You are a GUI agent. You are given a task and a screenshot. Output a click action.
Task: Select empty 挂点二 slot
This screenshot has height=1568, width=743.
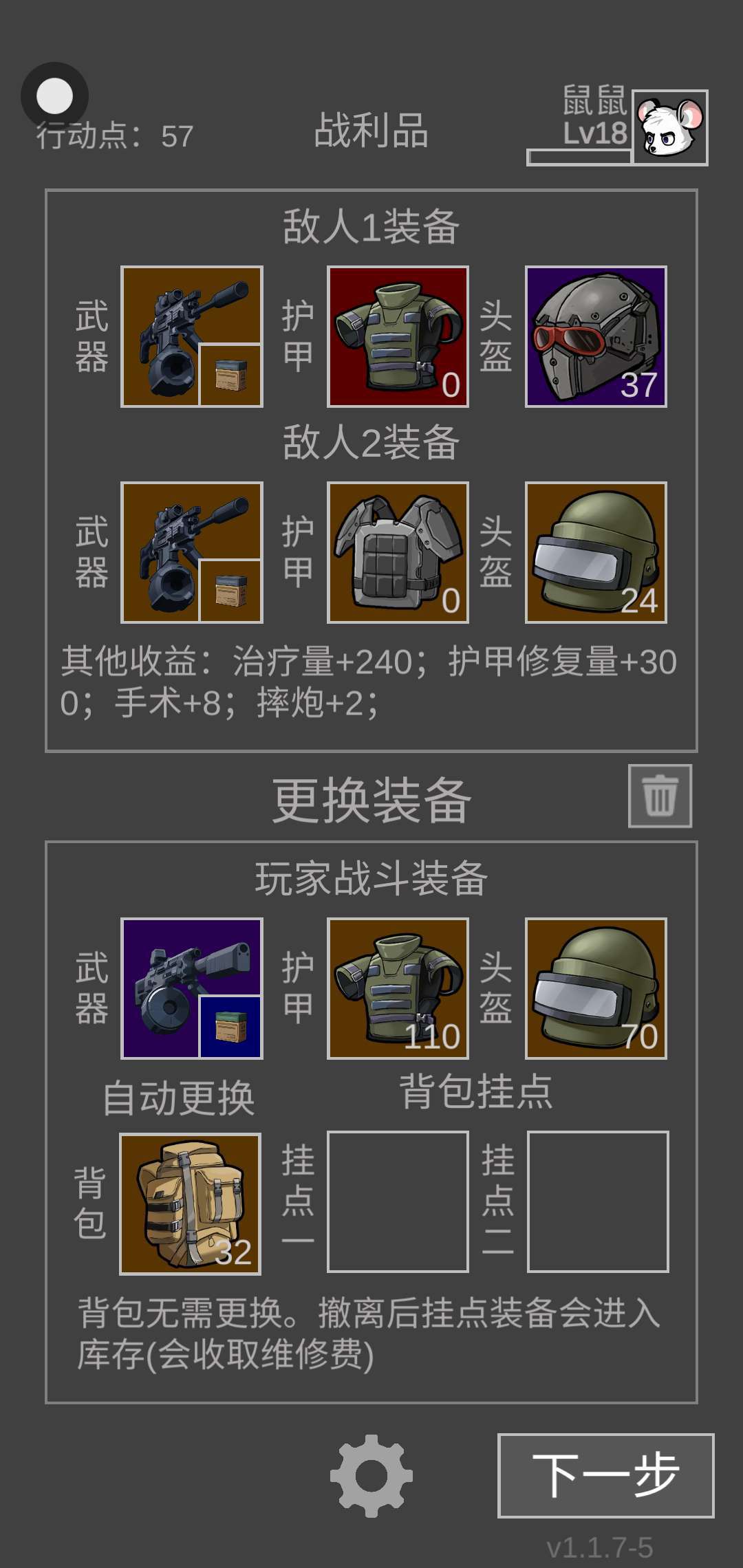(598, 1201)
